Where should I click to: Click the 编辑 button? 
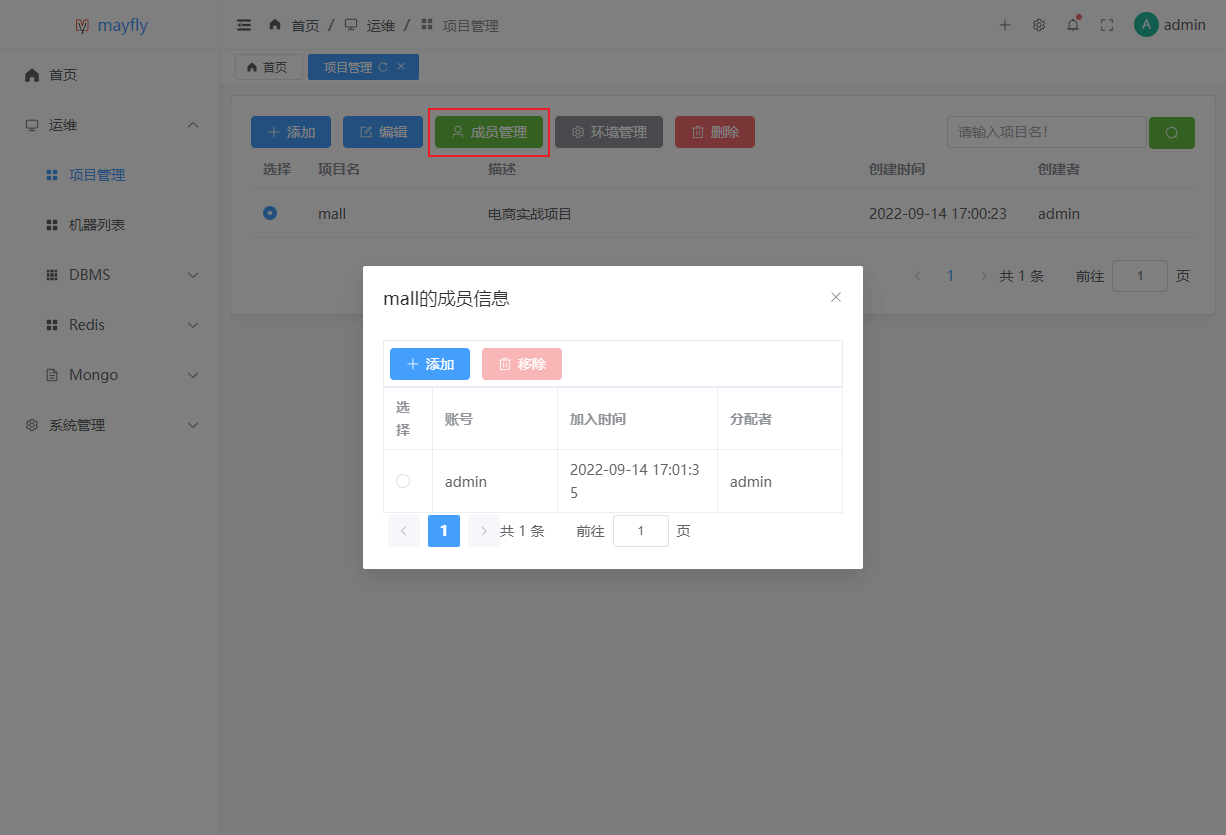pos(383,132)
